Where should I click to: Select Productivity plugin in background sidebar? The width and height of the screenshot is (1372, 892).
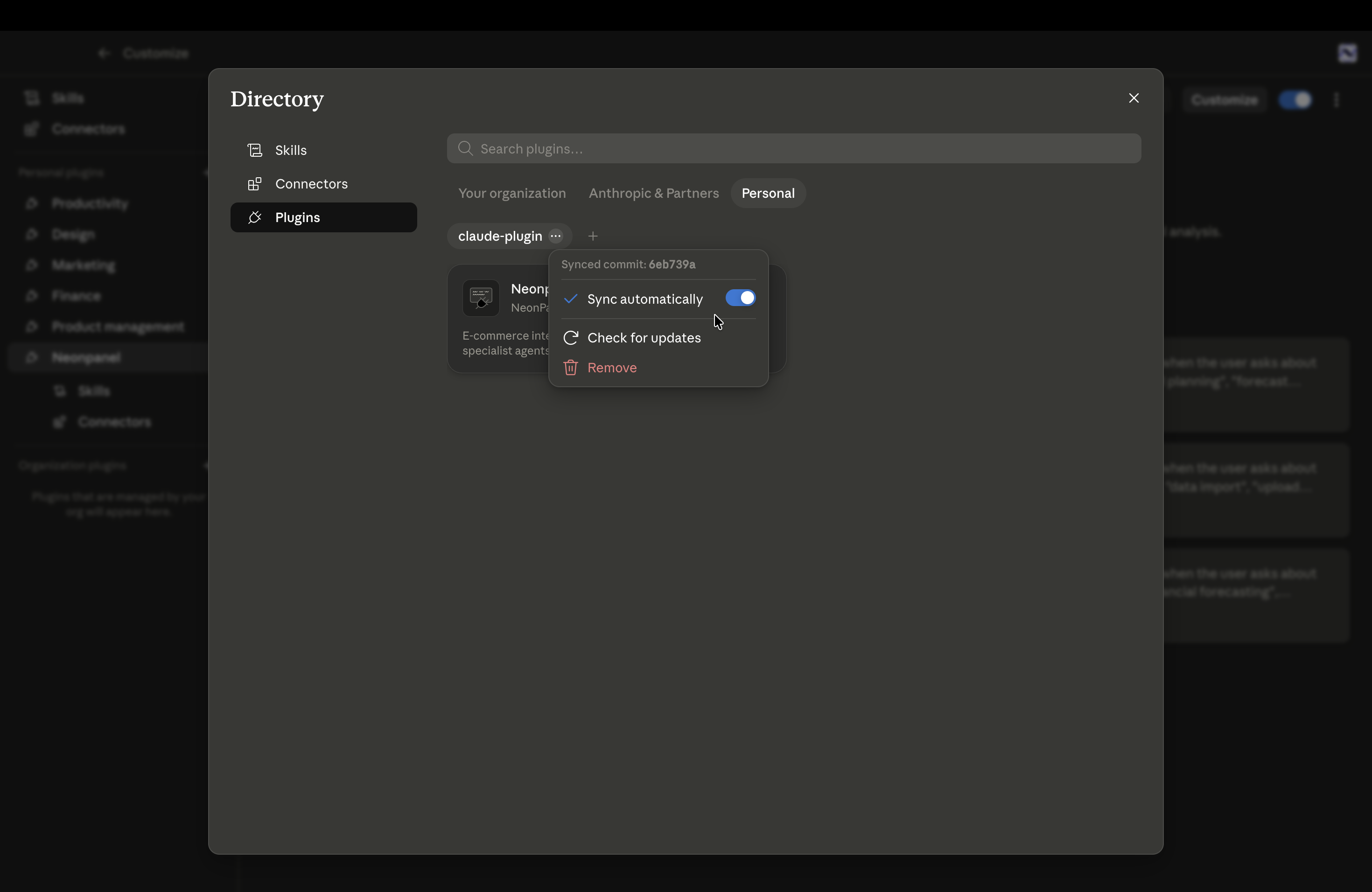point(90,203)
